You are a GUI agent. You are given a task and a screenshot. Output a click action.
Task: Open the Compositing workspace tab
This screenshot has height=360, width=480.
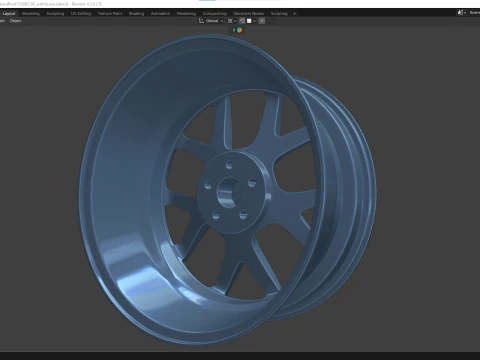pyautogui.click(x=215, y=14)
